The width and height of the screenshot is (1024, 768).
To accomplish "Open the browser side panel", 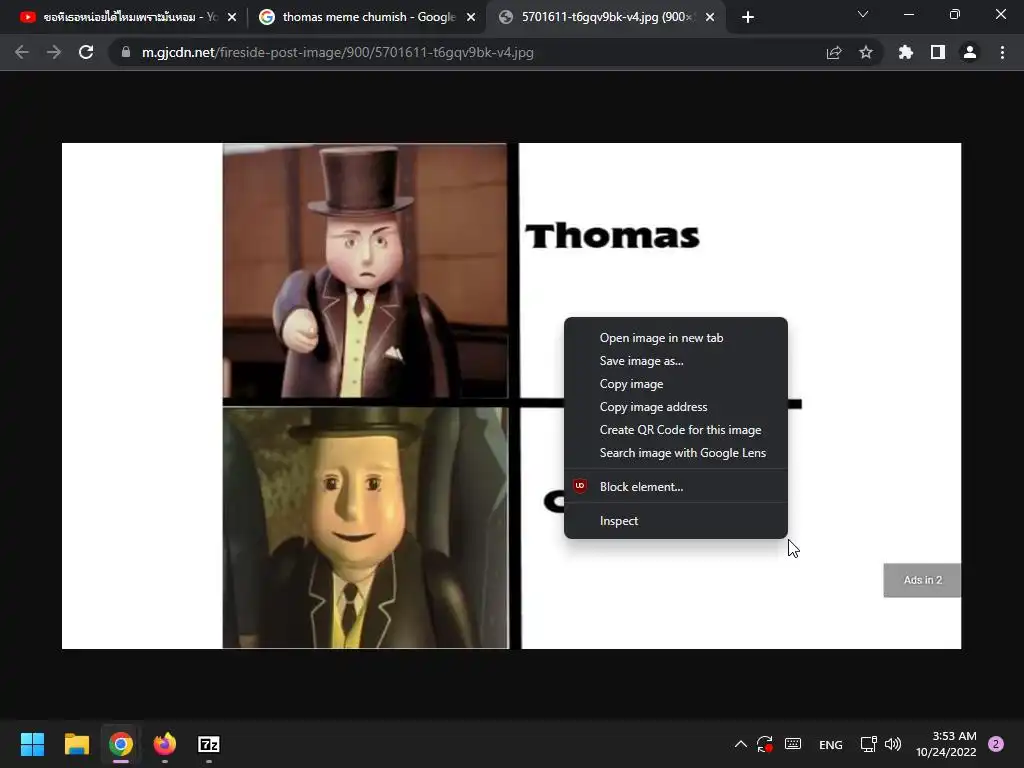I will 938,52.
